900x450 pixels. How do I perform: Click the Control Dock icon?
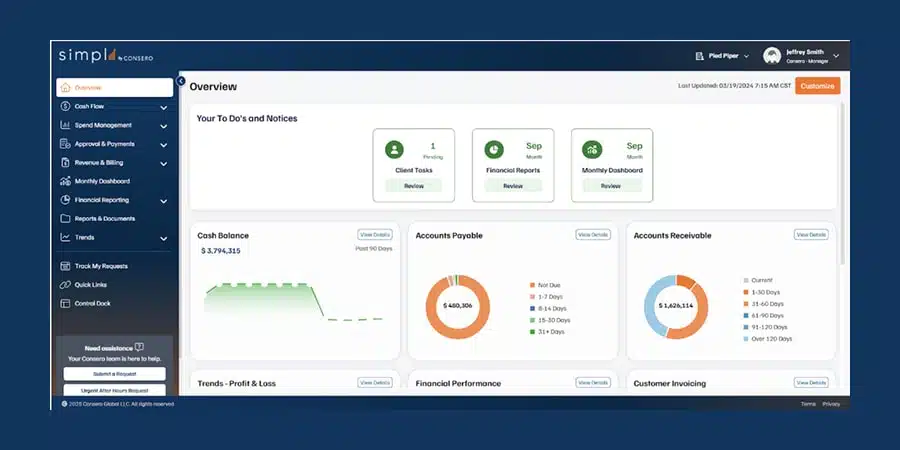65,304
